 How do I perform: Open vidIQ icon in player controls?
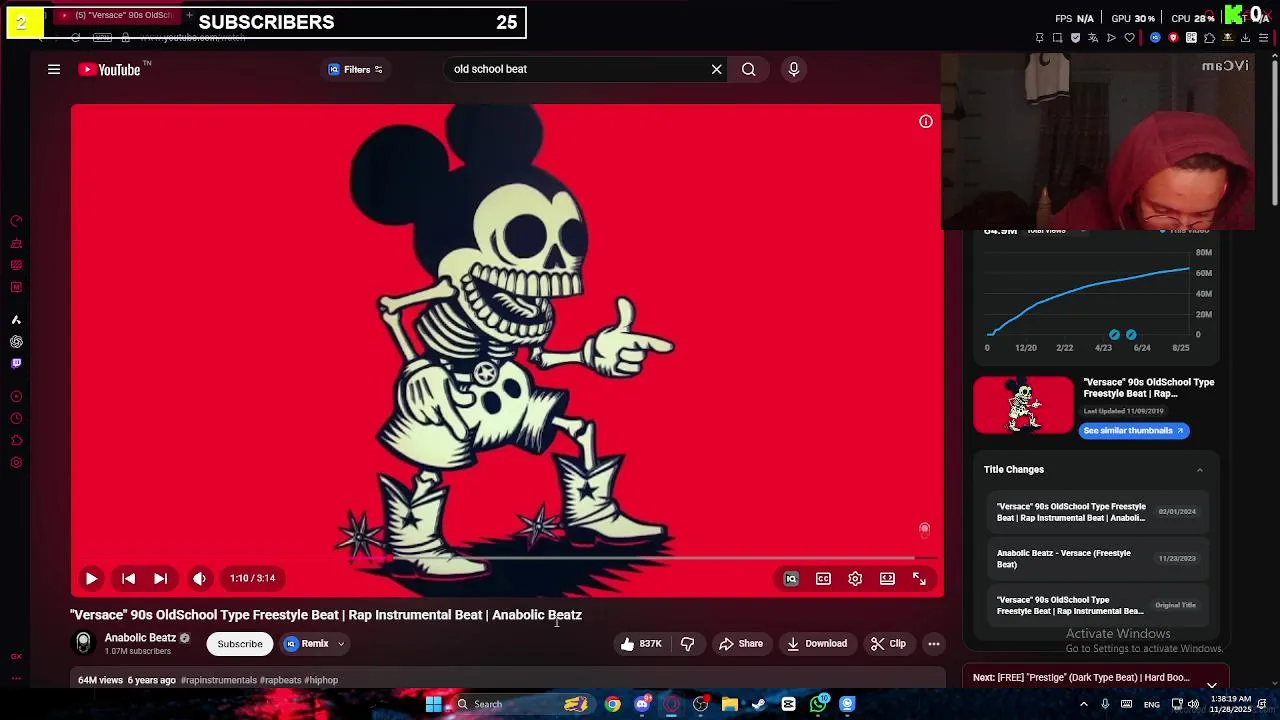coord(791,578)
